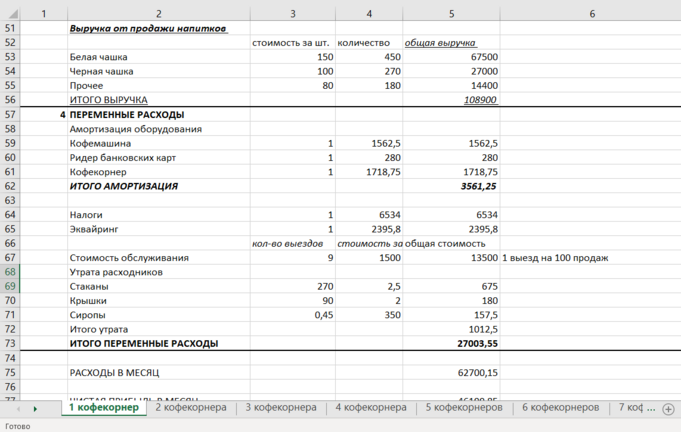The width and height of the screenshot is (681, 432).
Task: Select row header 56
Action: (x=10, y=100)
